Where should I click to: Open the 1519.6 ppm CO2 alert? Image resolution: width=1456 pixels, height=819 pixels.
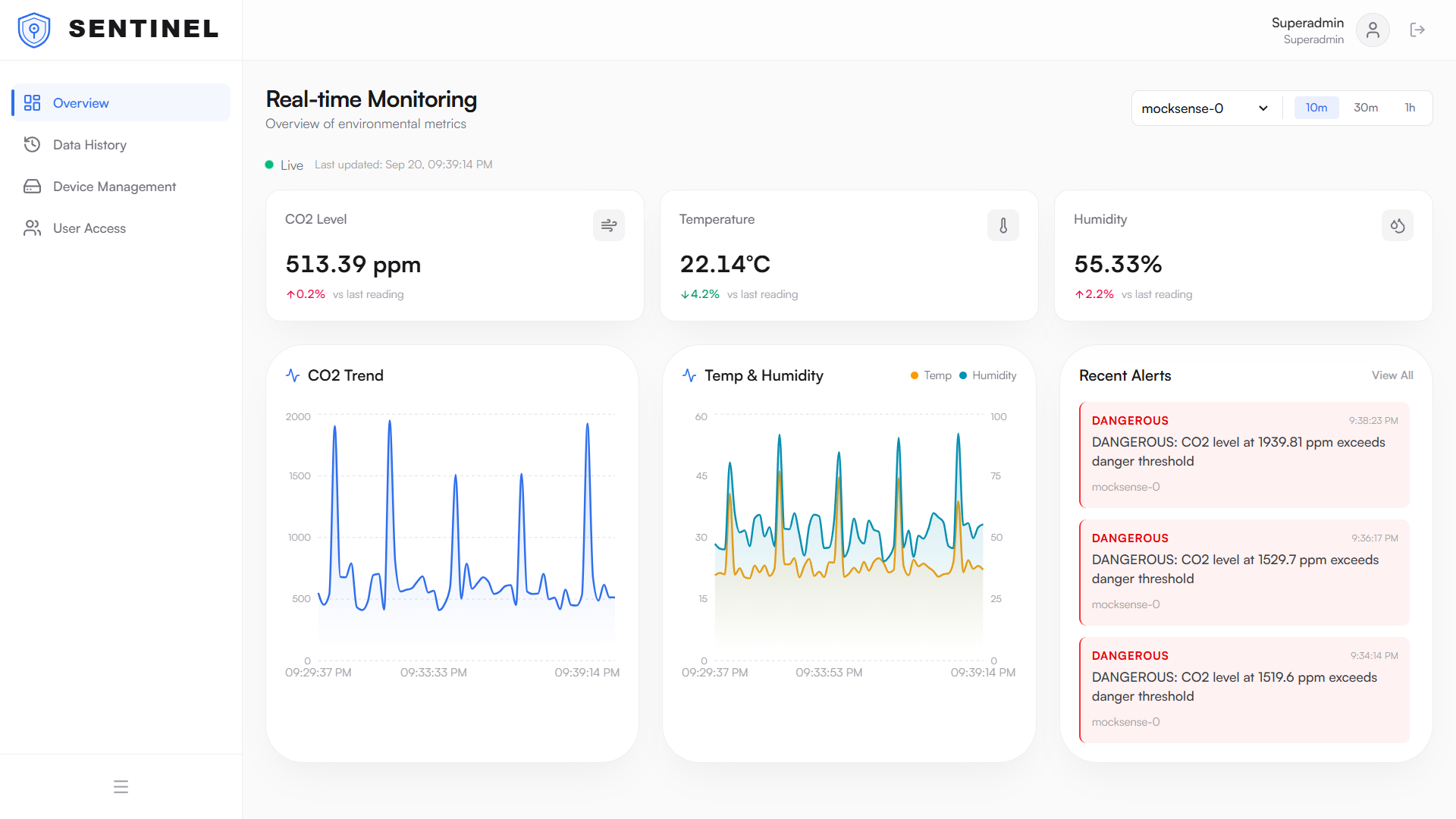(1244, 689)
